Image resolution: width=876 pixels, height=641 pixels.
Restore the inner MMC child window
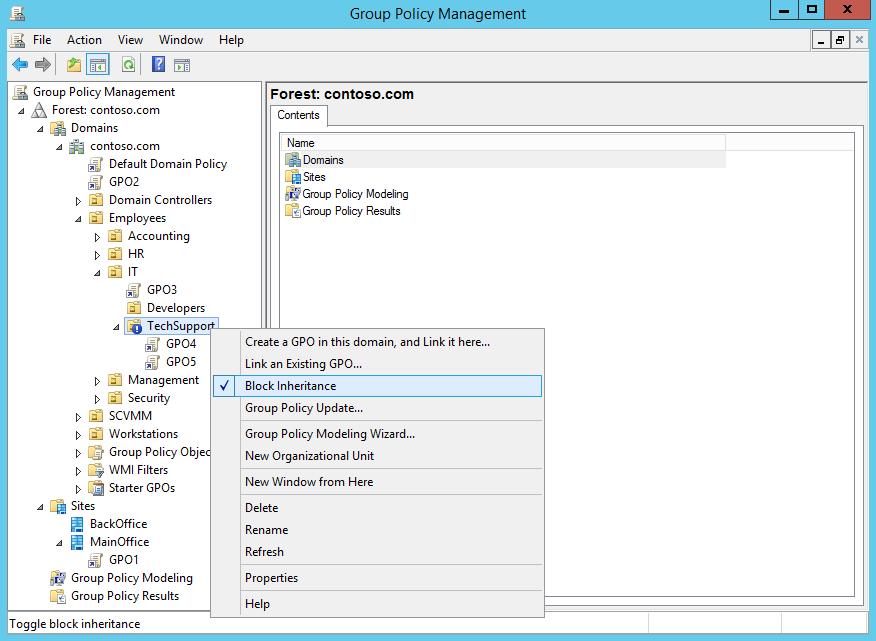click(840, 40)
